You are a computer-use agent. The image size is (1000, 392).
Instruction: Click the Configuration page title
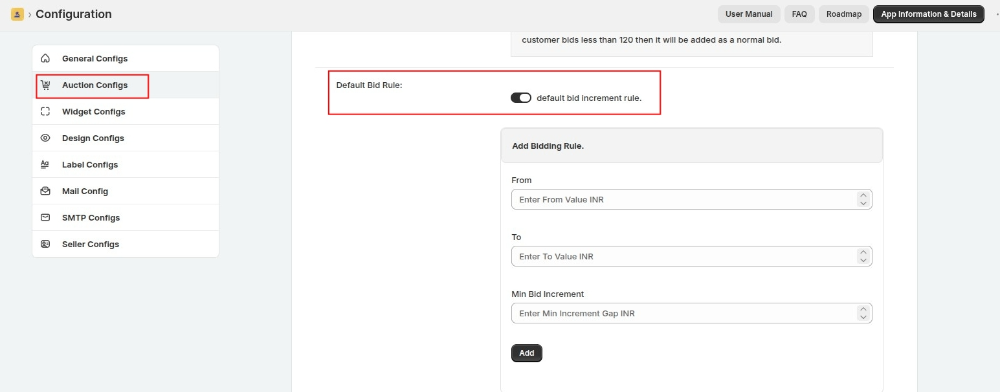(73, 14)
